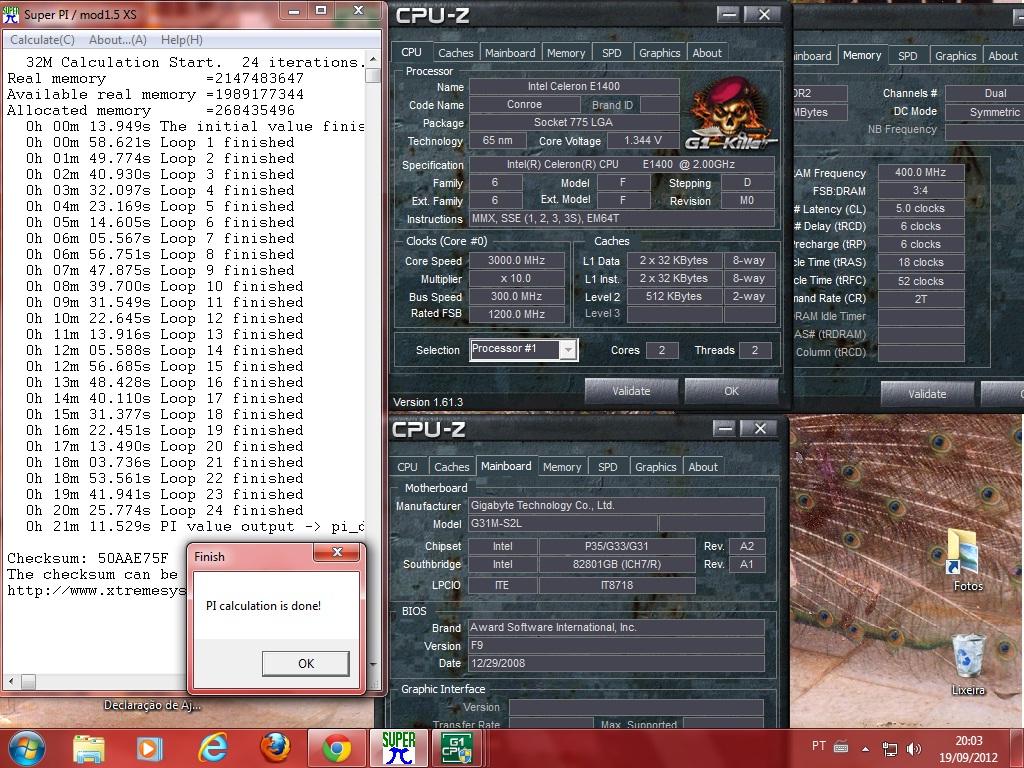This screenshot has width=1024, height=768.
Task: Click the Checksum: 50AAE75F text
Action: tap(88, 558)
